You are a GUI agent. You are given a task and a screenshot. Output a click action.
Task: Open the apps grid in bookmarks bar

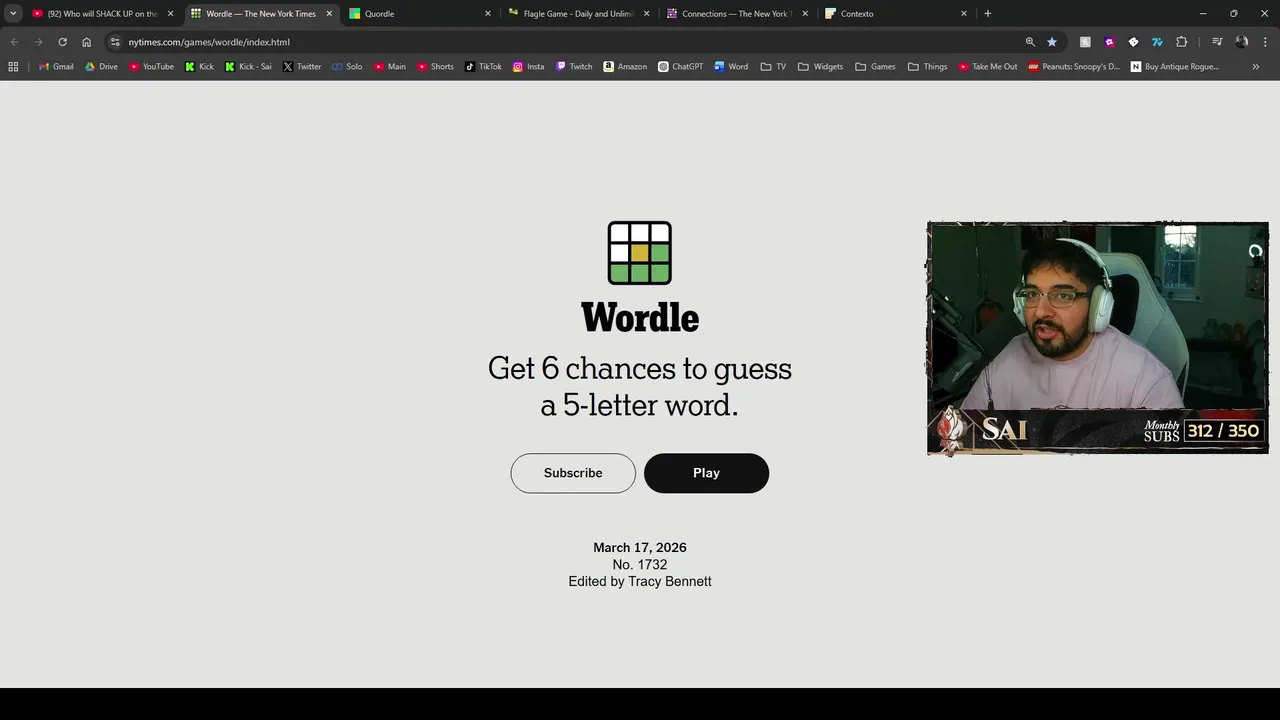point(13,67)
